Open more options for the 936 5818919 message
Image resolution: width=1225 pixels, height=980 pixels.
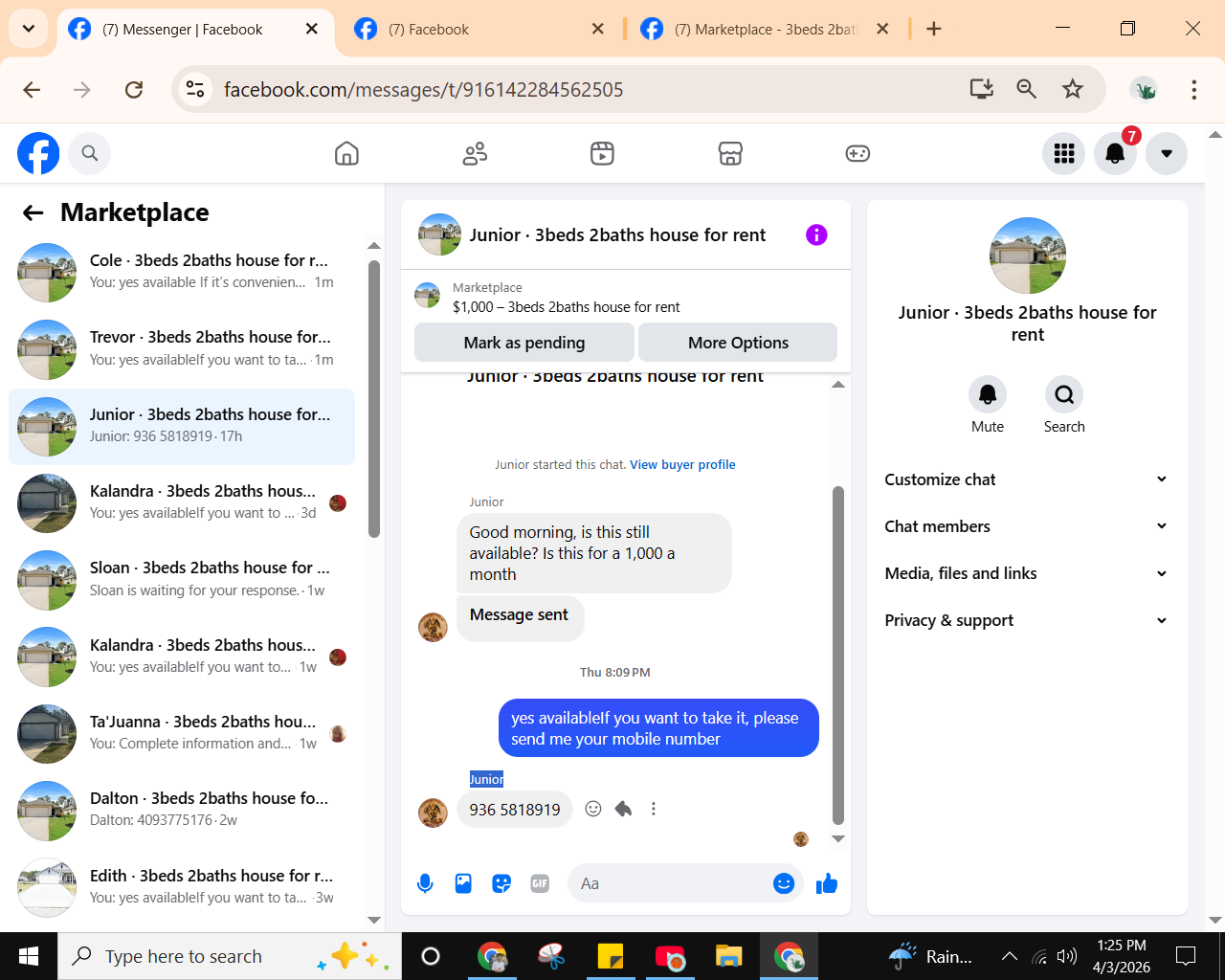(x=654, y=809)
